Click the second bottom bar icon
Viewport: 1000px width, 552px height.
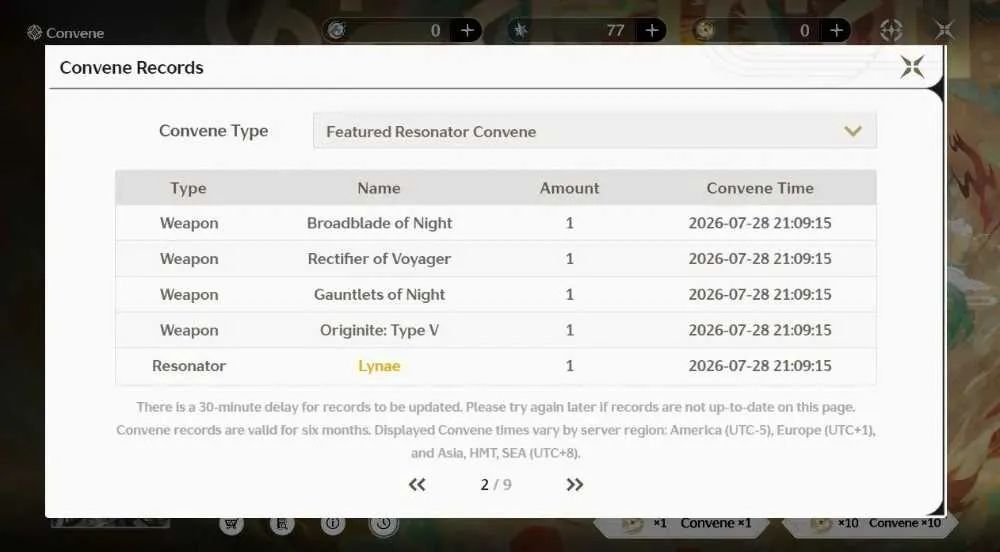282,524
